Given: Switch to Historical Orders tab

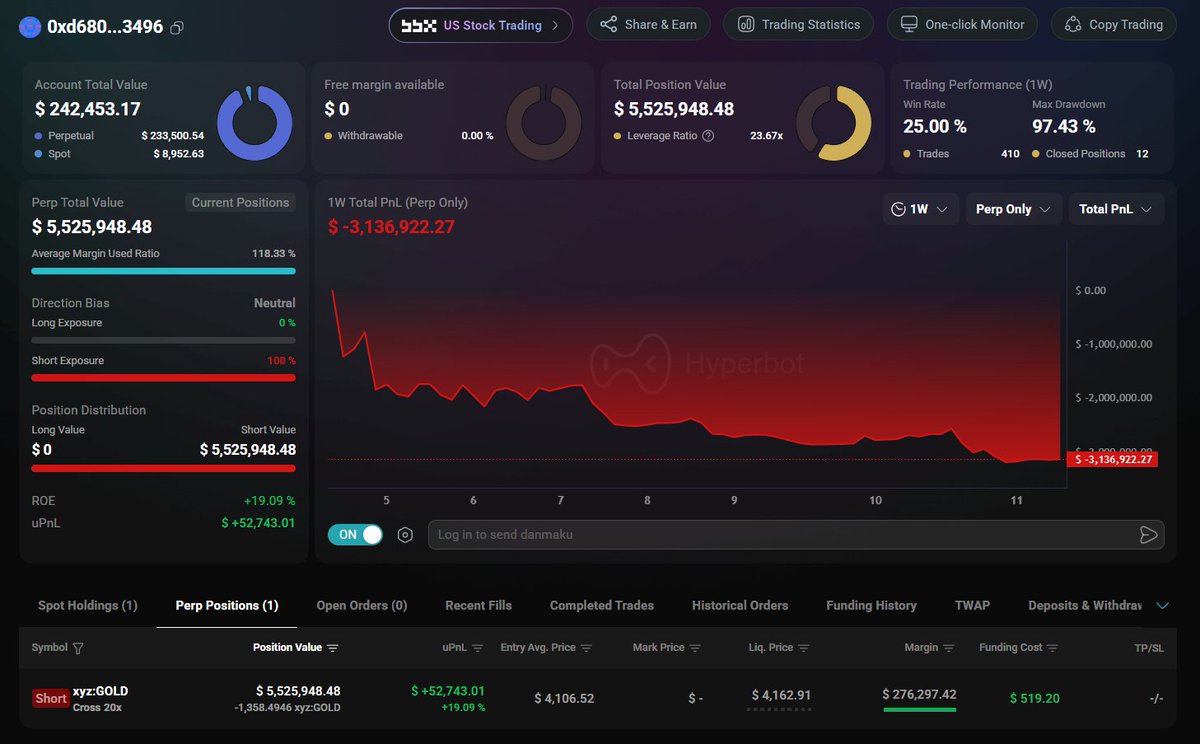Looking at the screenshot, I should [x=740, y=605].
